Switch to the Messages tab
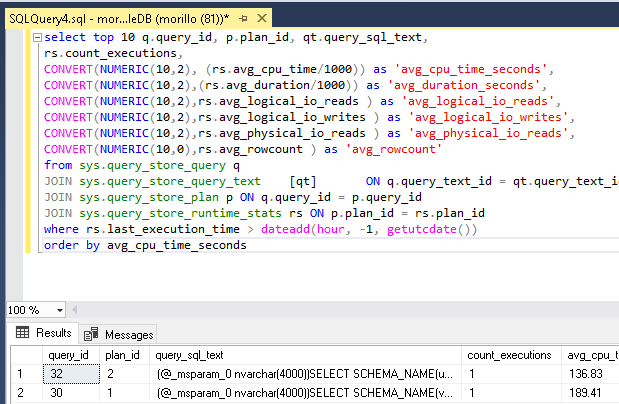 (118, 334)
